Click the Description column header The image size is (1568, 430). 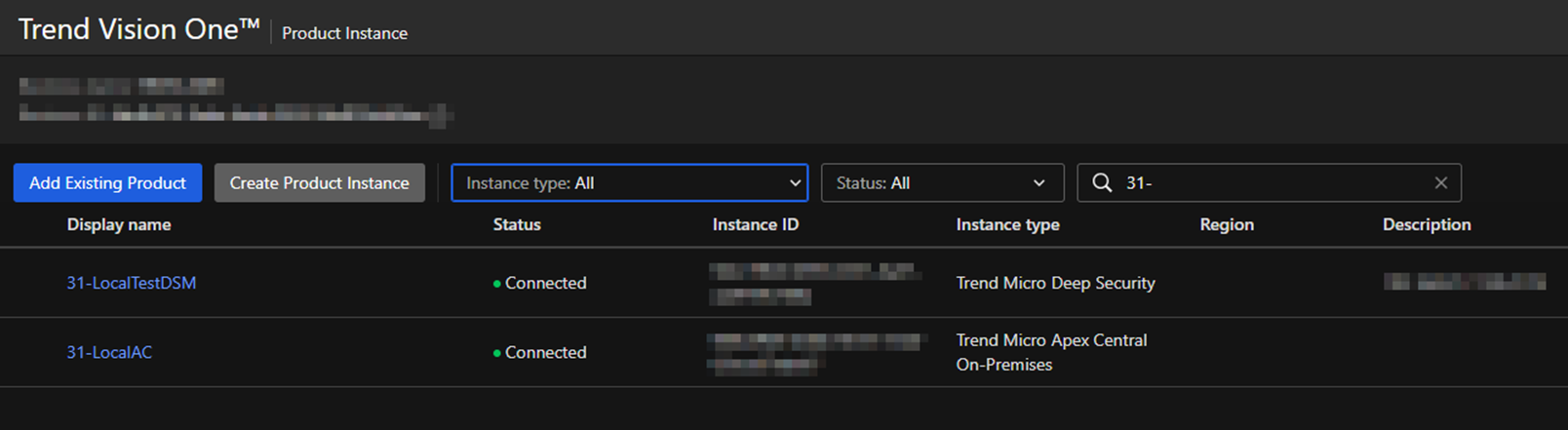point(1427,224)
